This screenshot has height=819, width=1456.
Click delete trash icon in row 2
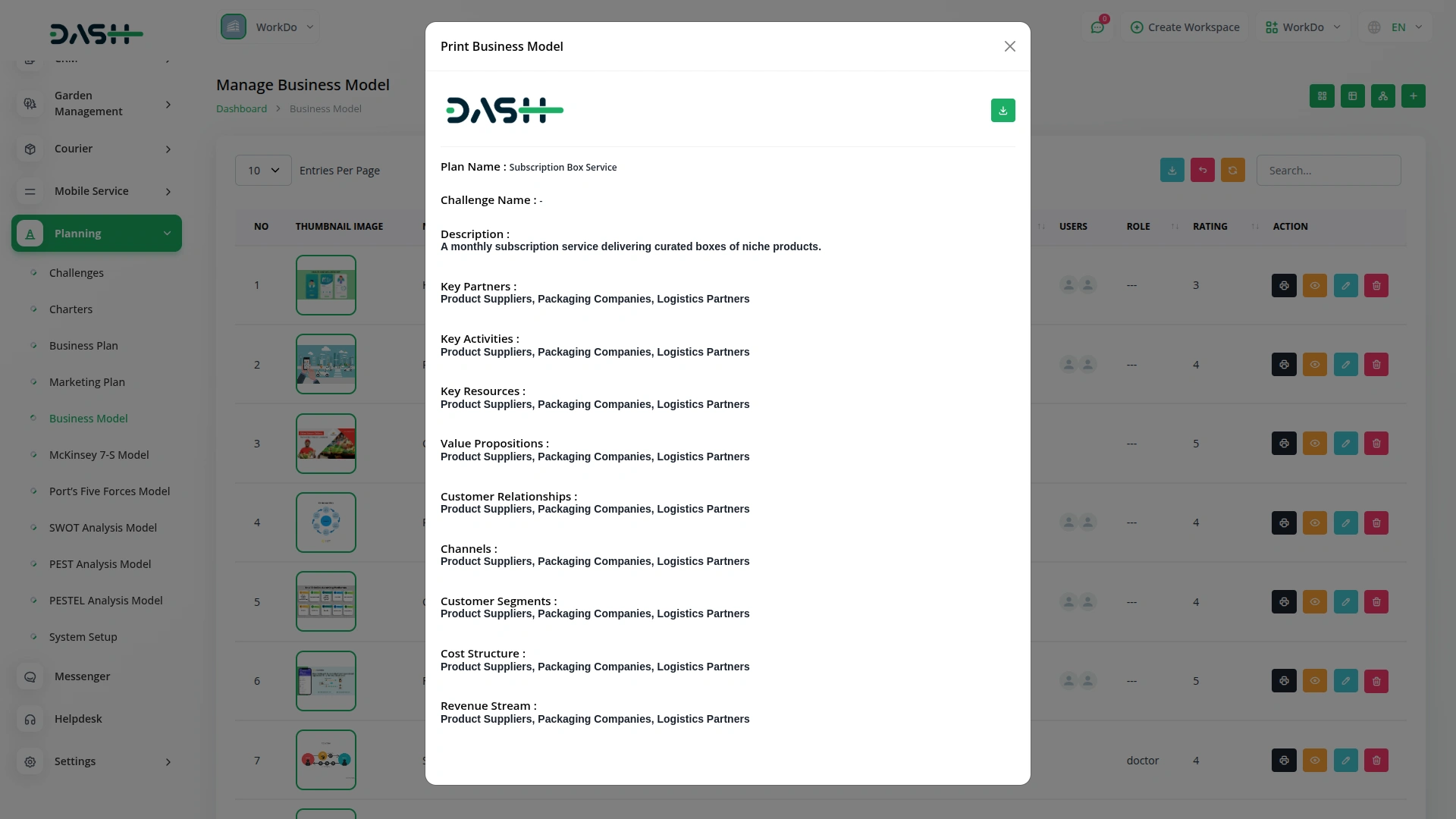(x=1376, y=365)
